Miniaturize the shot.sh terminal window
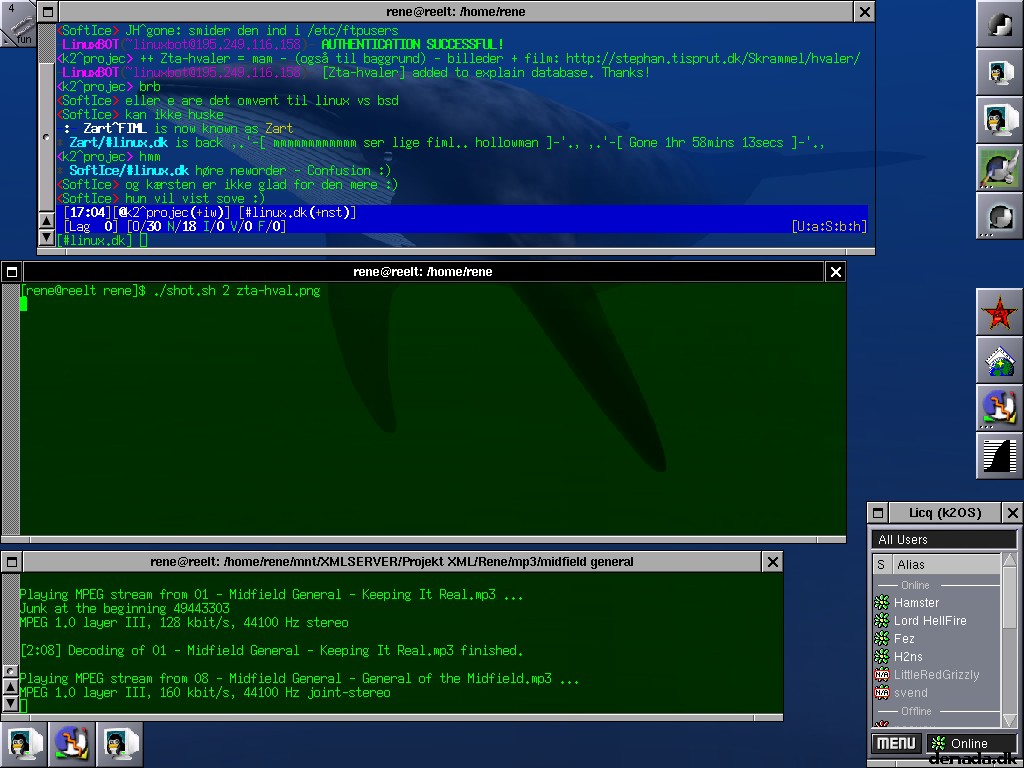Screen dimensions: 1024x768 [12, 272]
